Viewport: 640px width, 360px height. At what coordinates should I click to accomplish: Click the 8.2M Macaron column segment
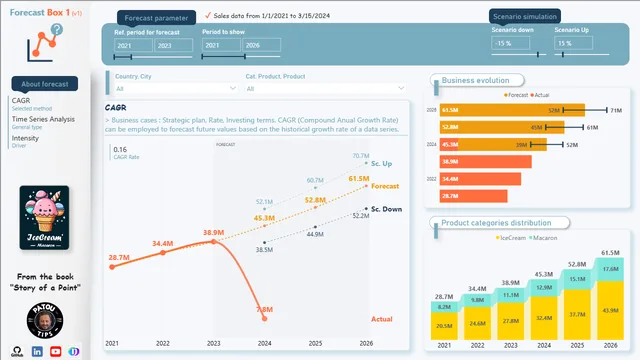coord(444,307)
